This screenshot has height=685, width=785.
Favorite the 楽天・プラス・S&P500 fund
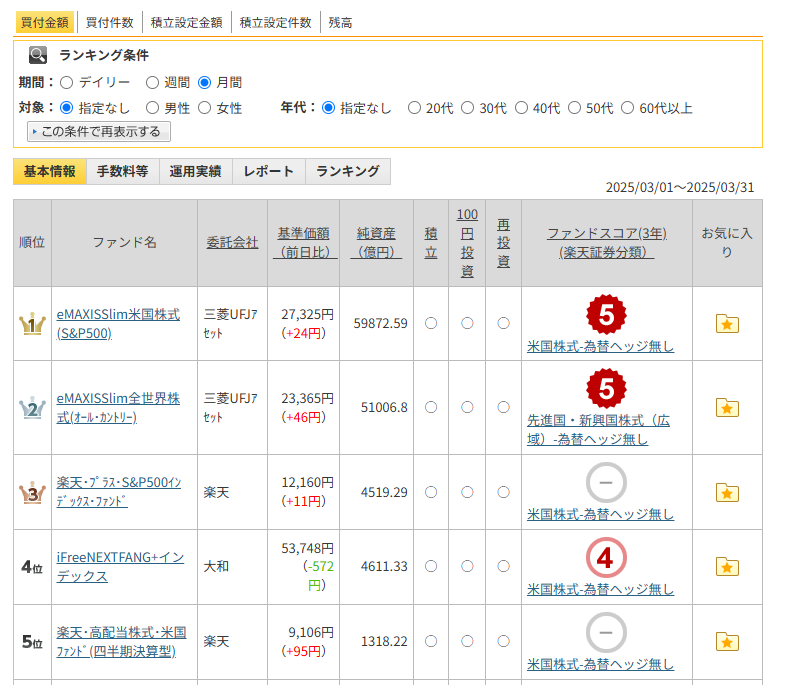(x=727, y=492)
